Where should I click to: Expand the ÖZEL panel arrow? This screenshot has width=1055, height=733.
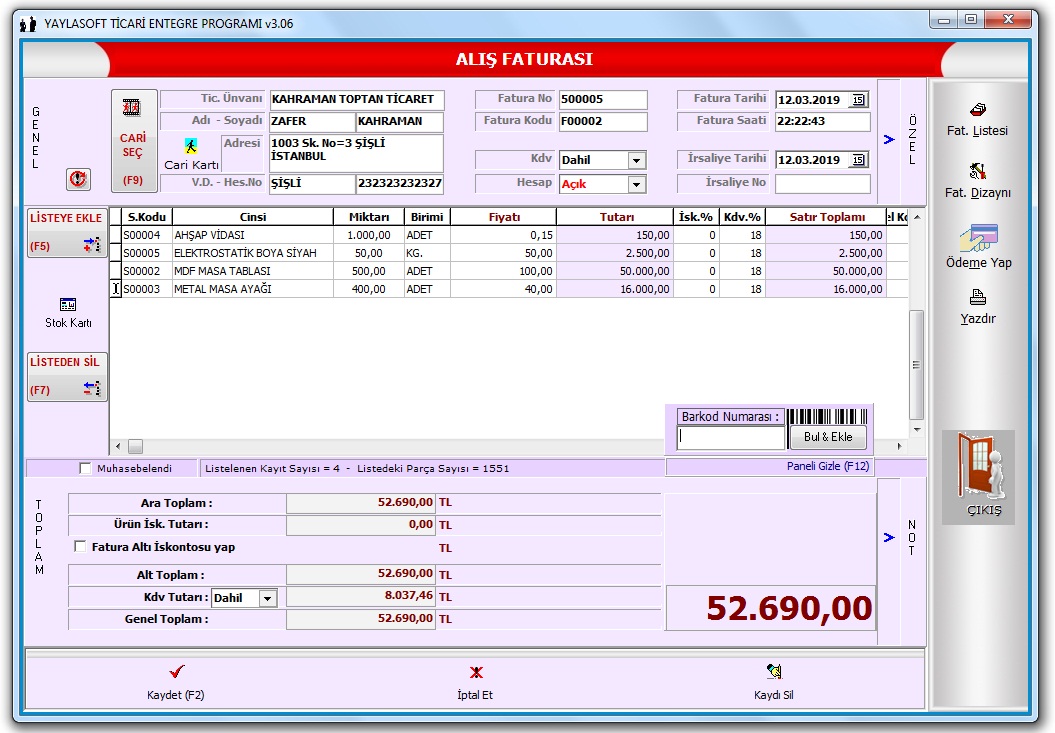(x=889, y=139)
